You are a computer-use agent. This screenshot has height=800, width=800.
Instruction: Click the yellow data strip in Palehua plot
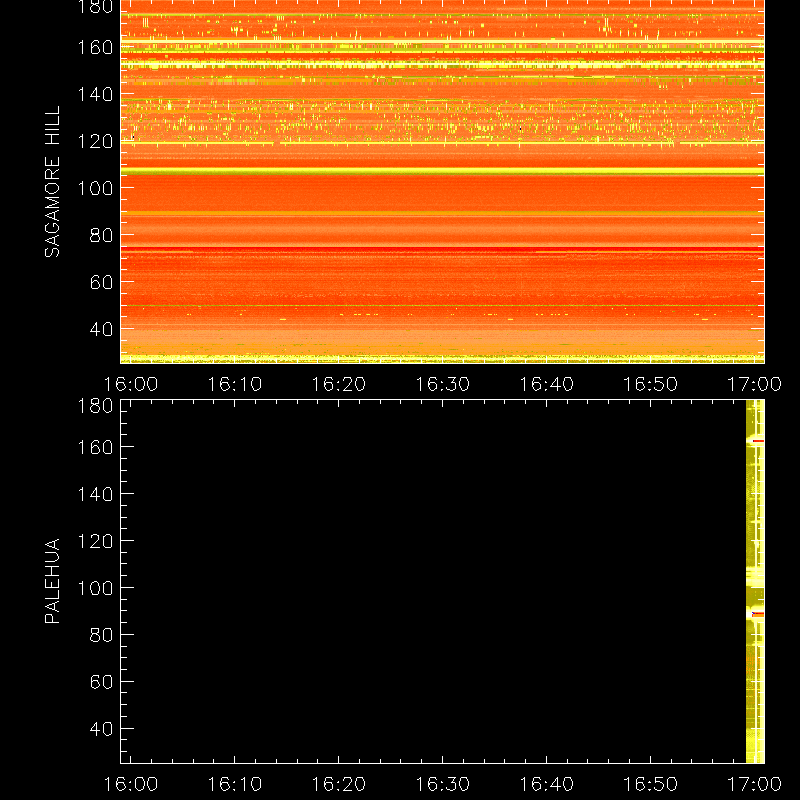pyautogui.click(x=755, y=581)
